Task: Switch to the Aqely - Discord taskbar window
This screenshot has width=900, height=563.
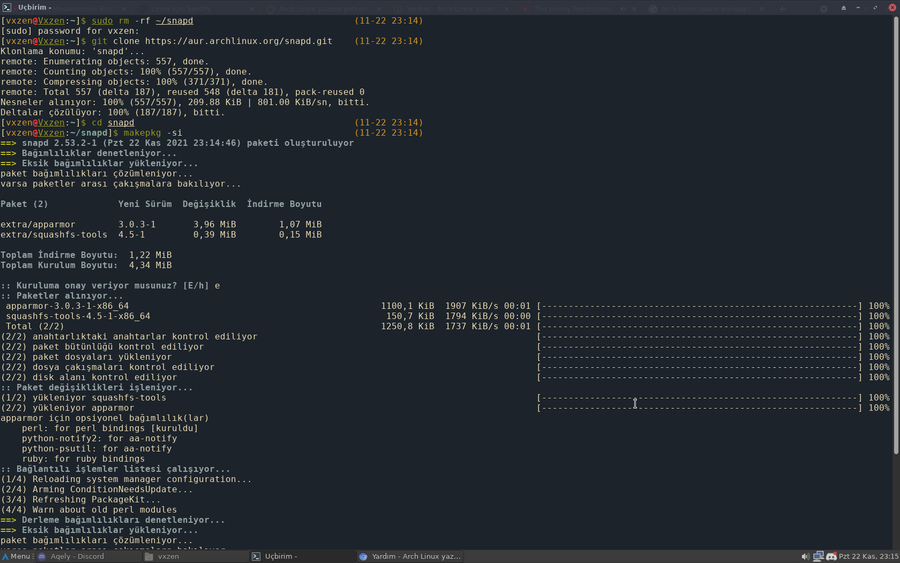Action: click(70, 556)
